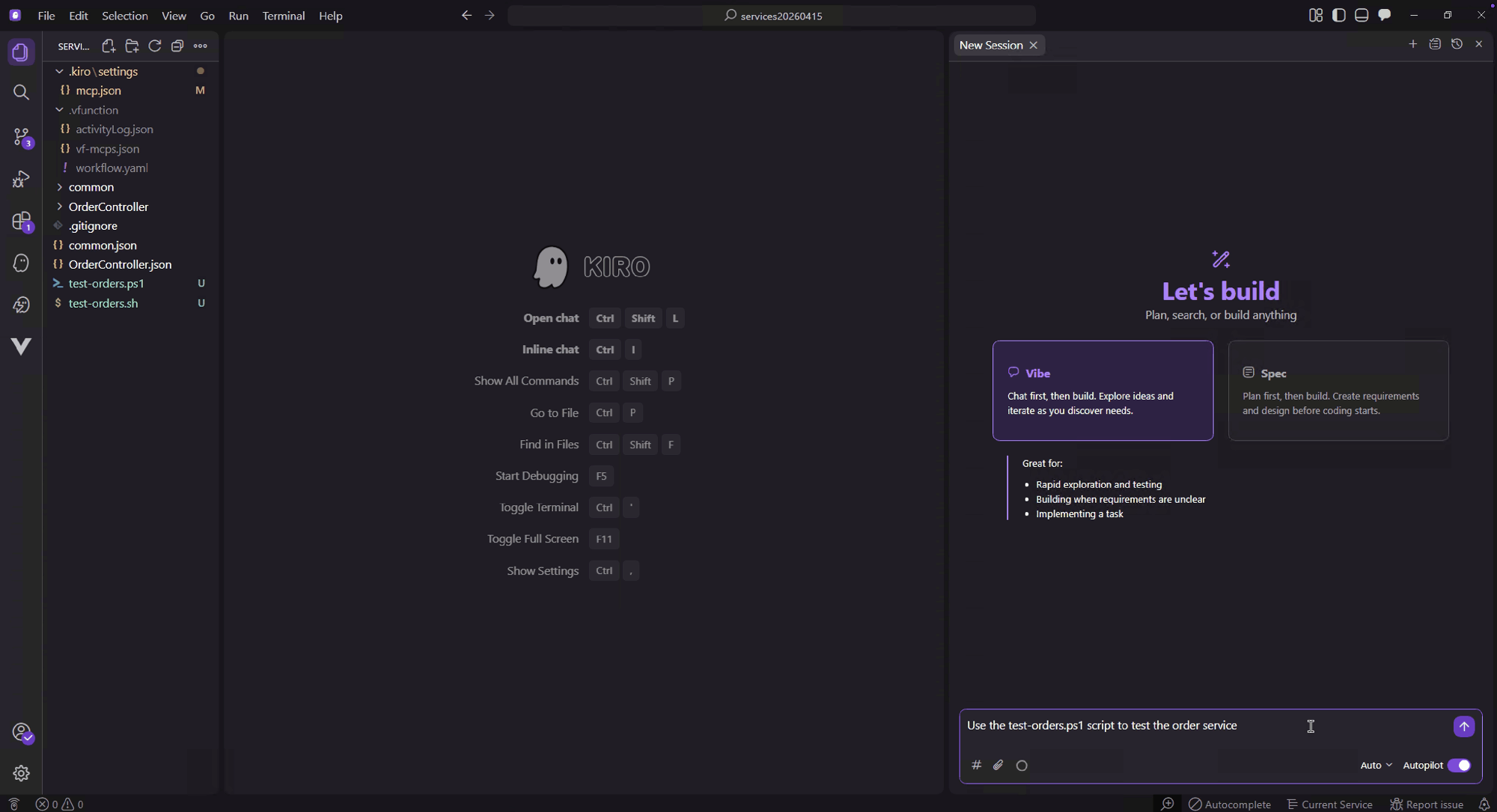Image resolution: width=1497 pixels, height=812 pixels.
Task: Toggle the Autopilot switch off
Action: click(x=1459, y=765)
